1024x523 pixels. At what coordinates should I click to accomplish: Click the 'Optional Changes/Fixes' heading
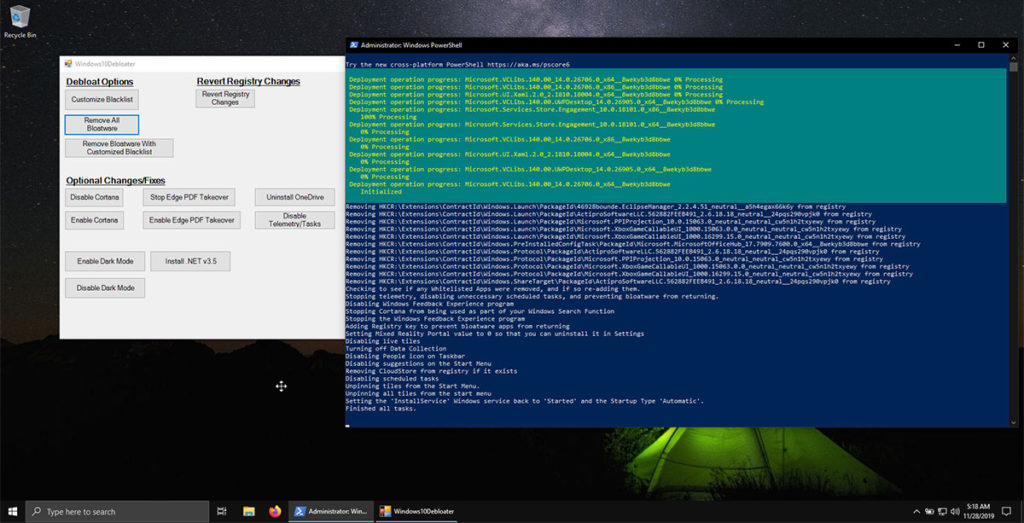[x=116, y=180]
